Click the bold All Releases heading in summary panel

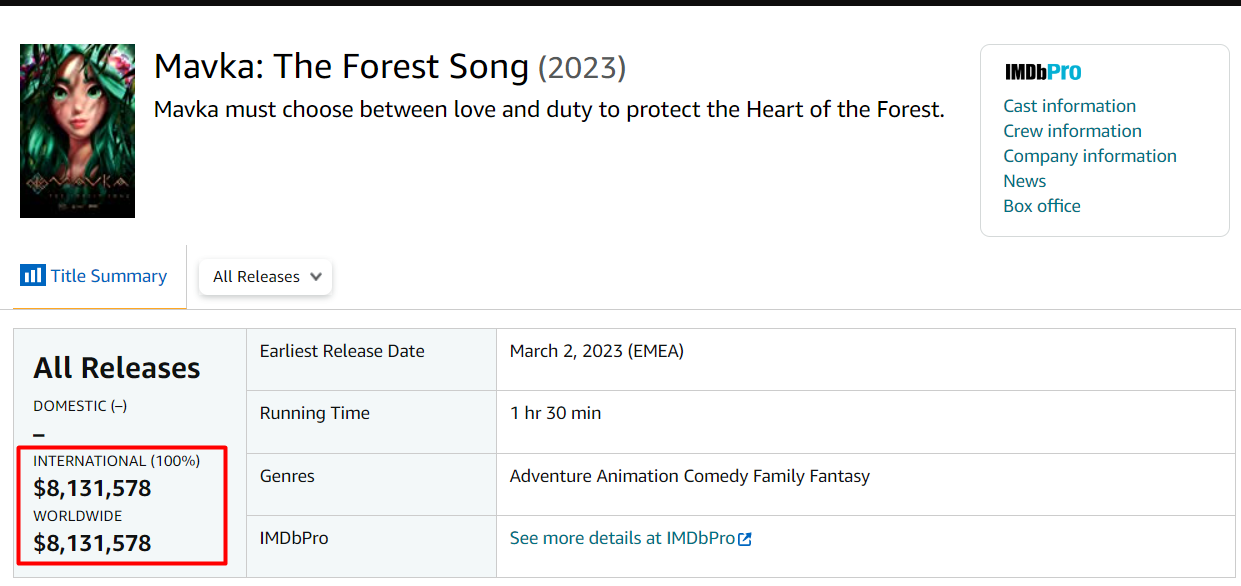point(117,368)
